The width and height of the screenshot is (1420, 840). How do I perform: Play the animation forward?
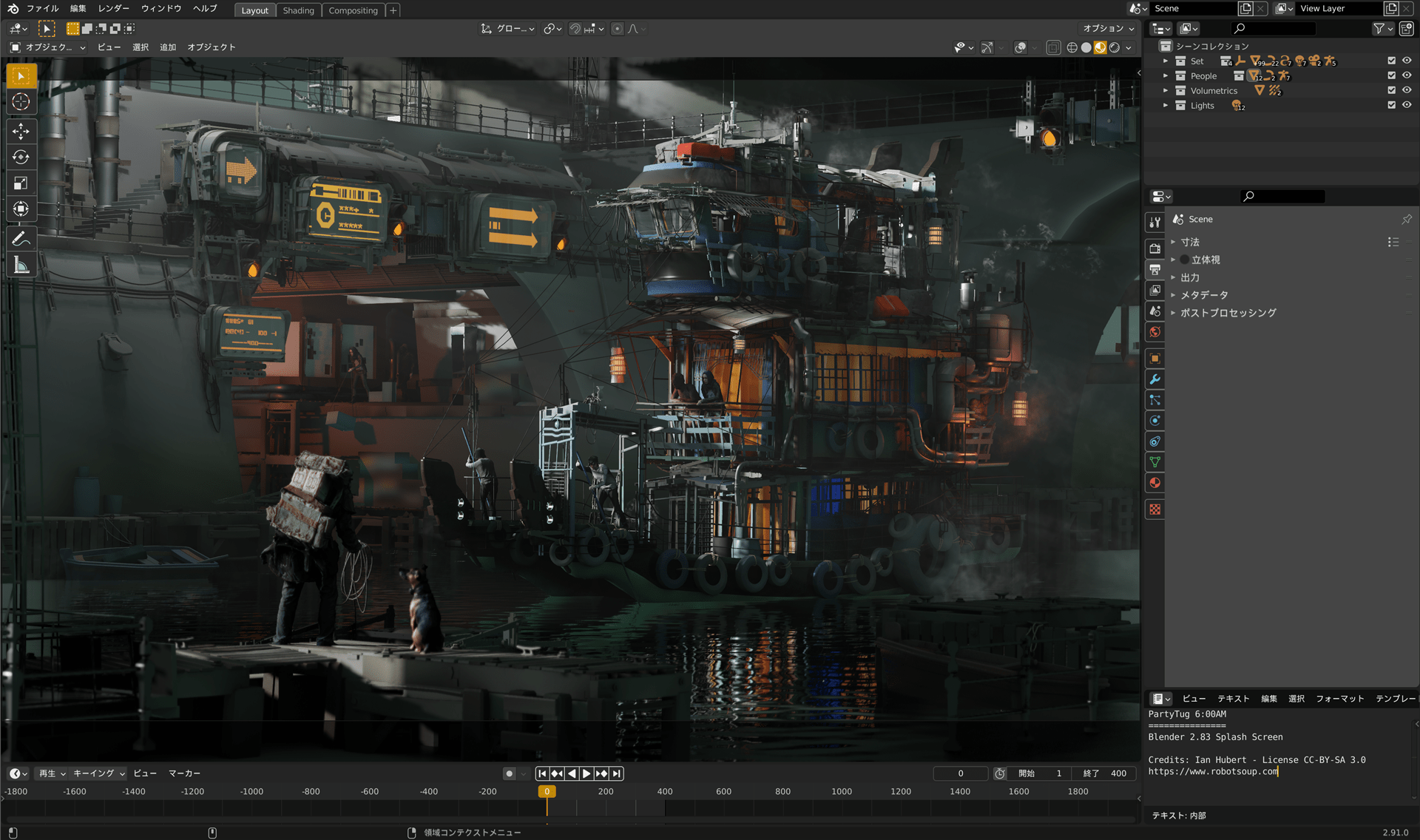pyautogui.click(x=586, y=773)
